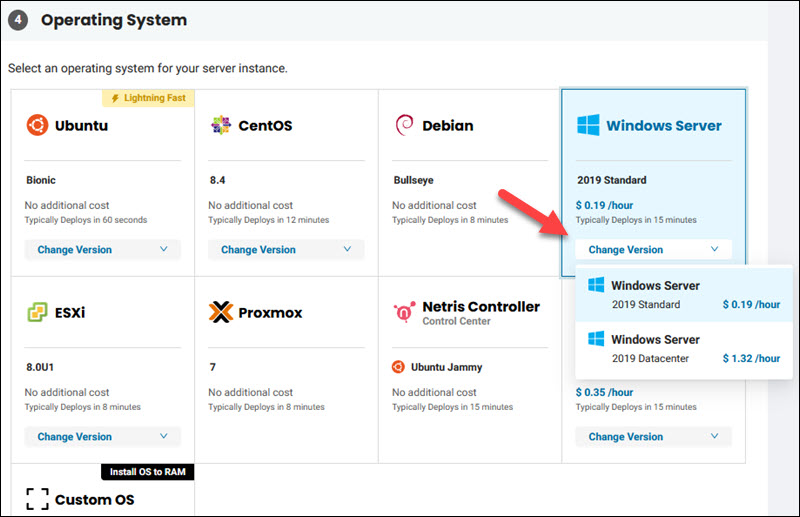Viewport: 800px width, 517px height.
Task: Click Netris Typically Deploys in 15 minutes text
Action: tap(453, 407)
